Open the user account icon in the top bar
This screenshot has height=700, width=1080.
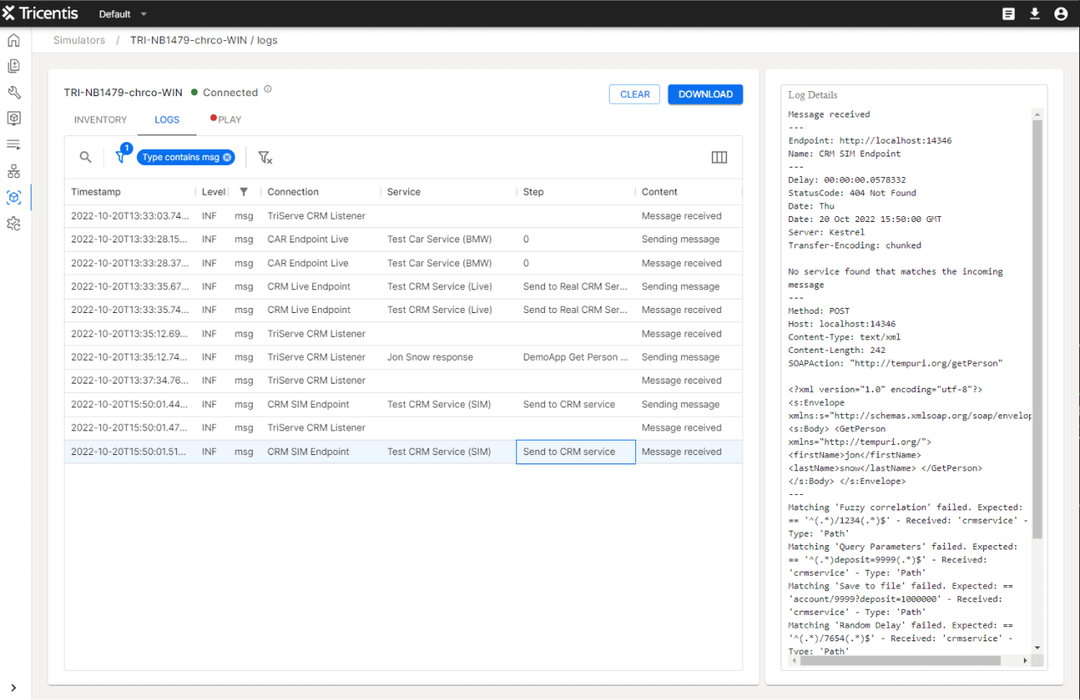(x=1061, y=13)
